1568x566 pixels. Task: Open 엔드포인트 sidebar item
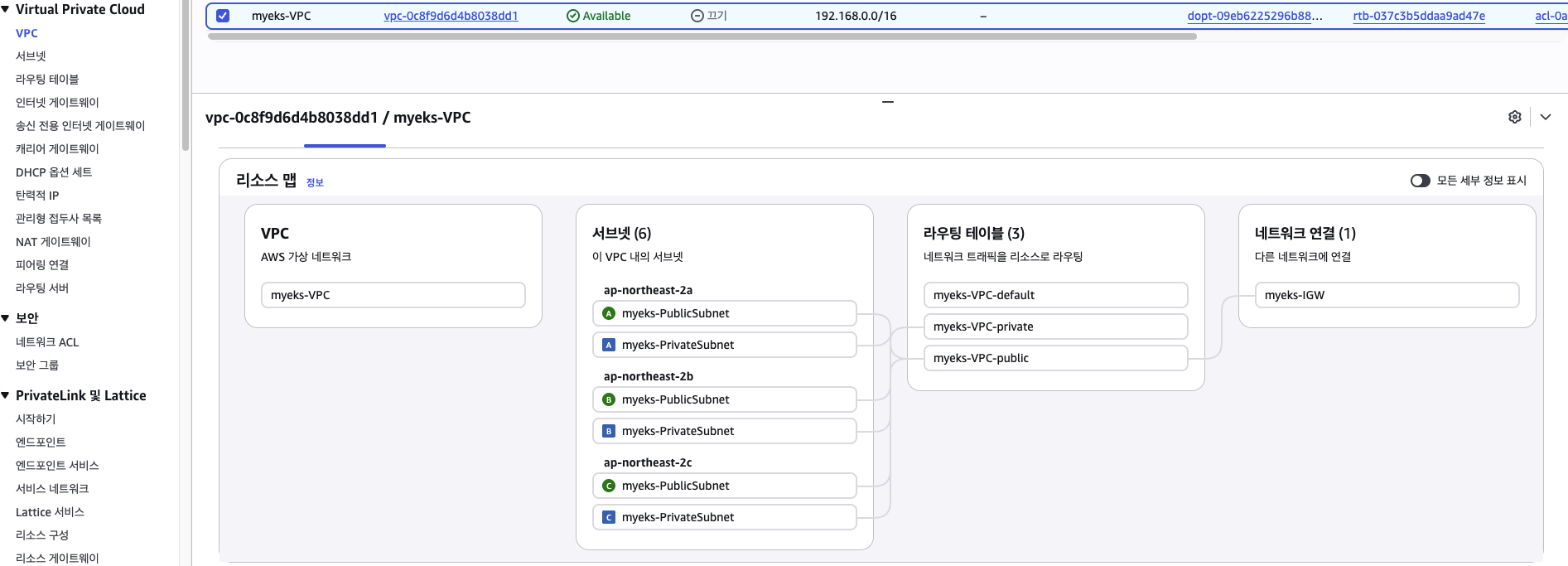pyautogui.click(x=41, y=443)
